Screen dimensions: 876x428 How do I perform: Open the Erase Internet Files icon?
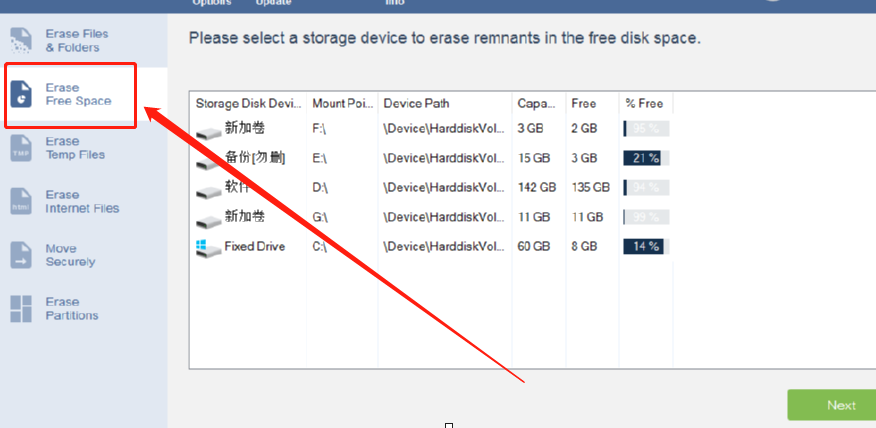21,201
